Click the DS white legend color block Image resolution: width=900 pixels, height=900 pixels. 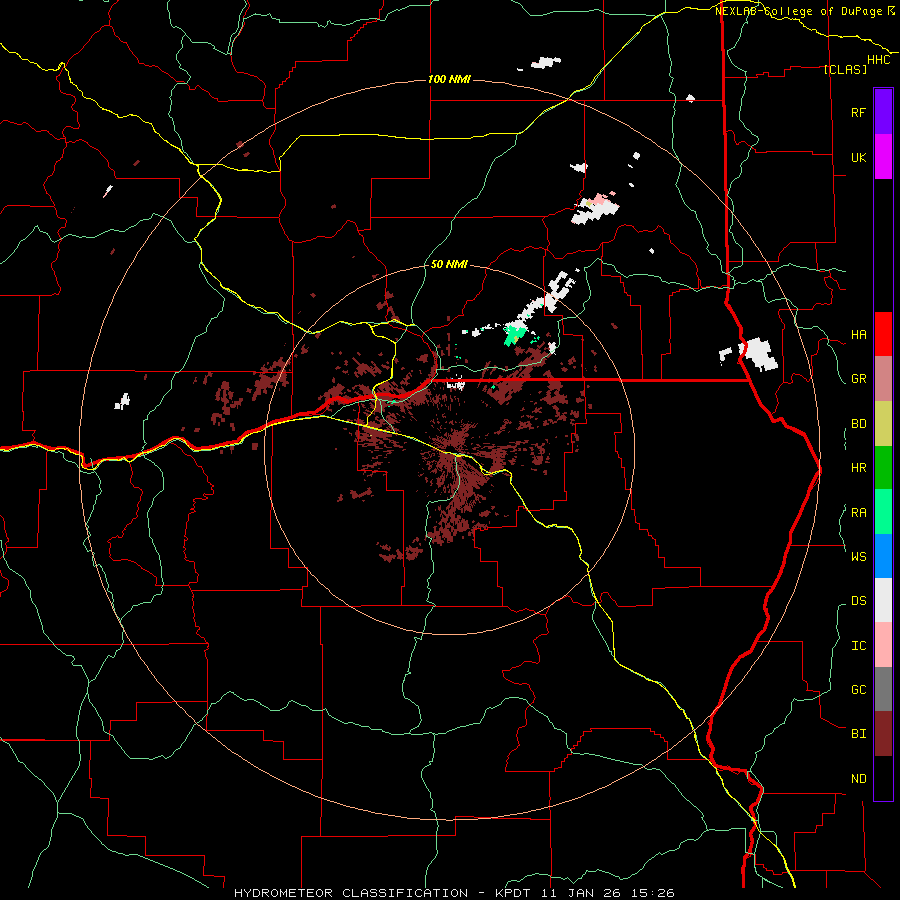(883, 600)
